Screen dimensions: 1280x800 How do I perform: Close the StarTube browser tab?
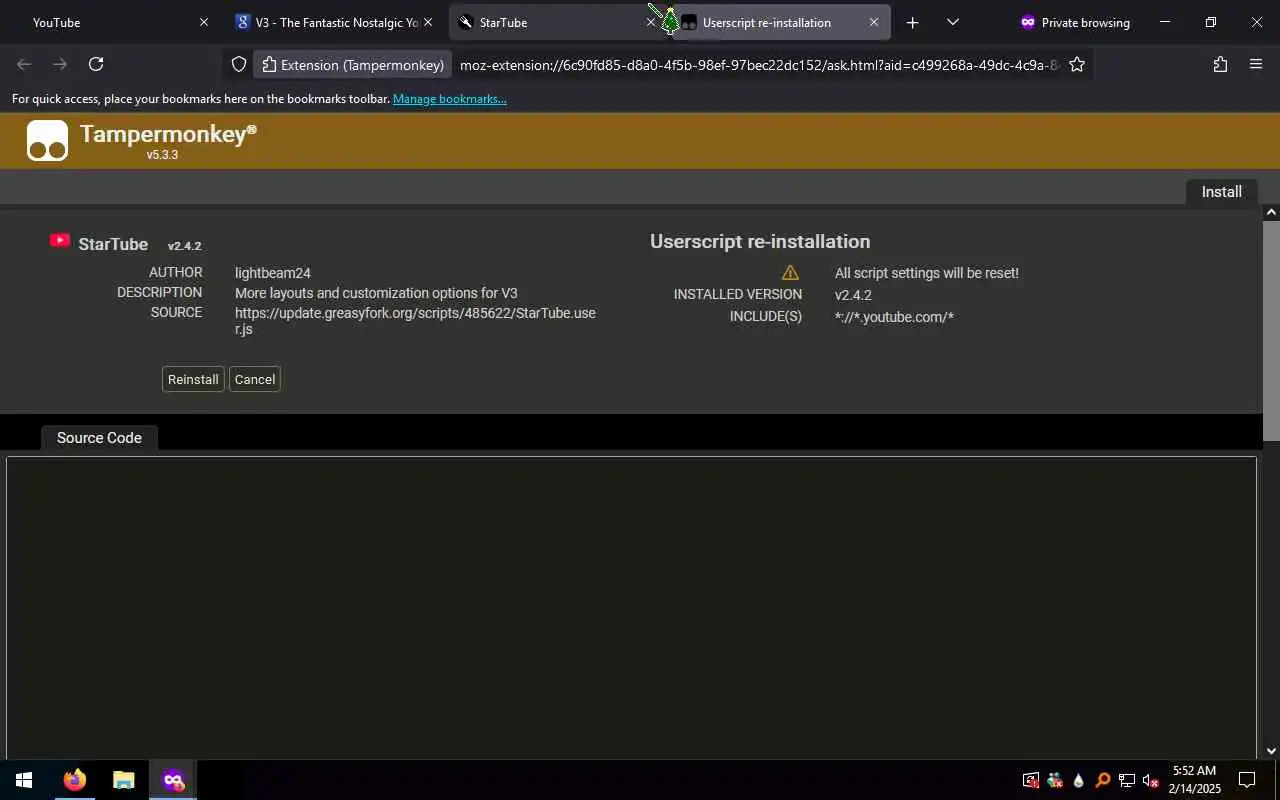651,22
